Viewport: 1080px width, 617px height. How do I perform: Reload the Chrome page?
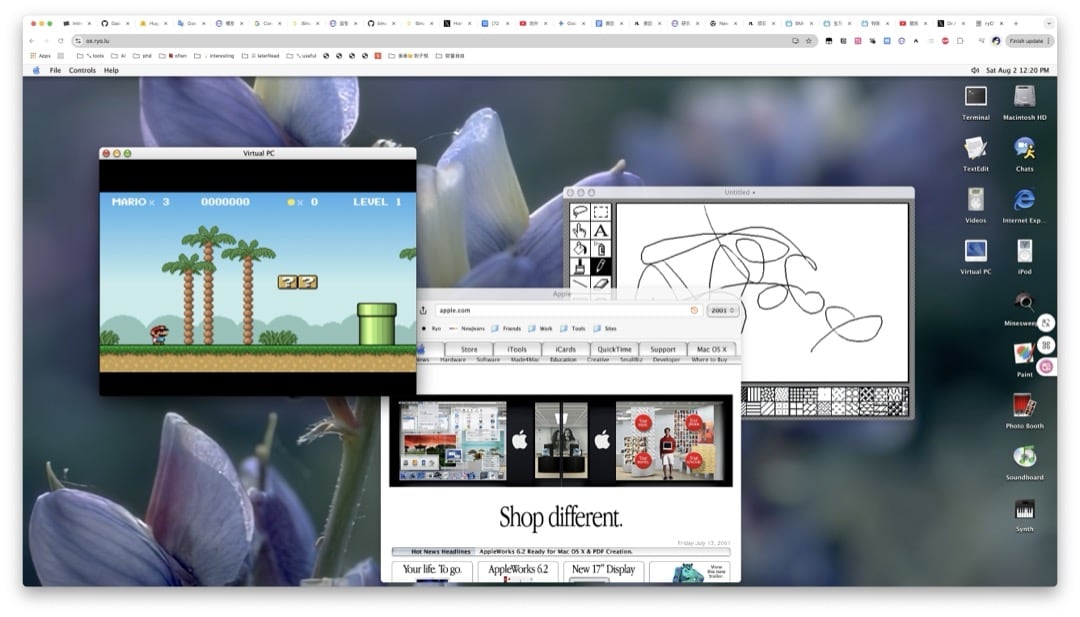[61, 41]
